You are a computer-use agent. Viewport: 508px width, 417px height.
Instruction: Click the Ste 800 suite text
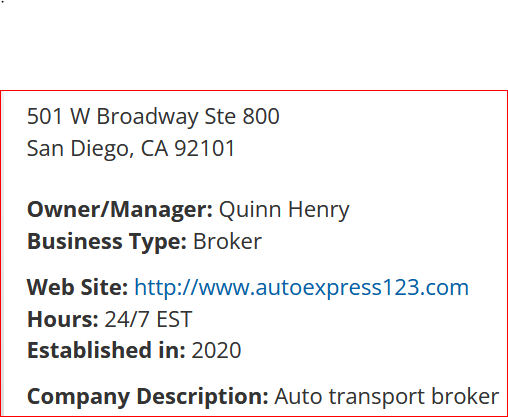coord(242,116)
